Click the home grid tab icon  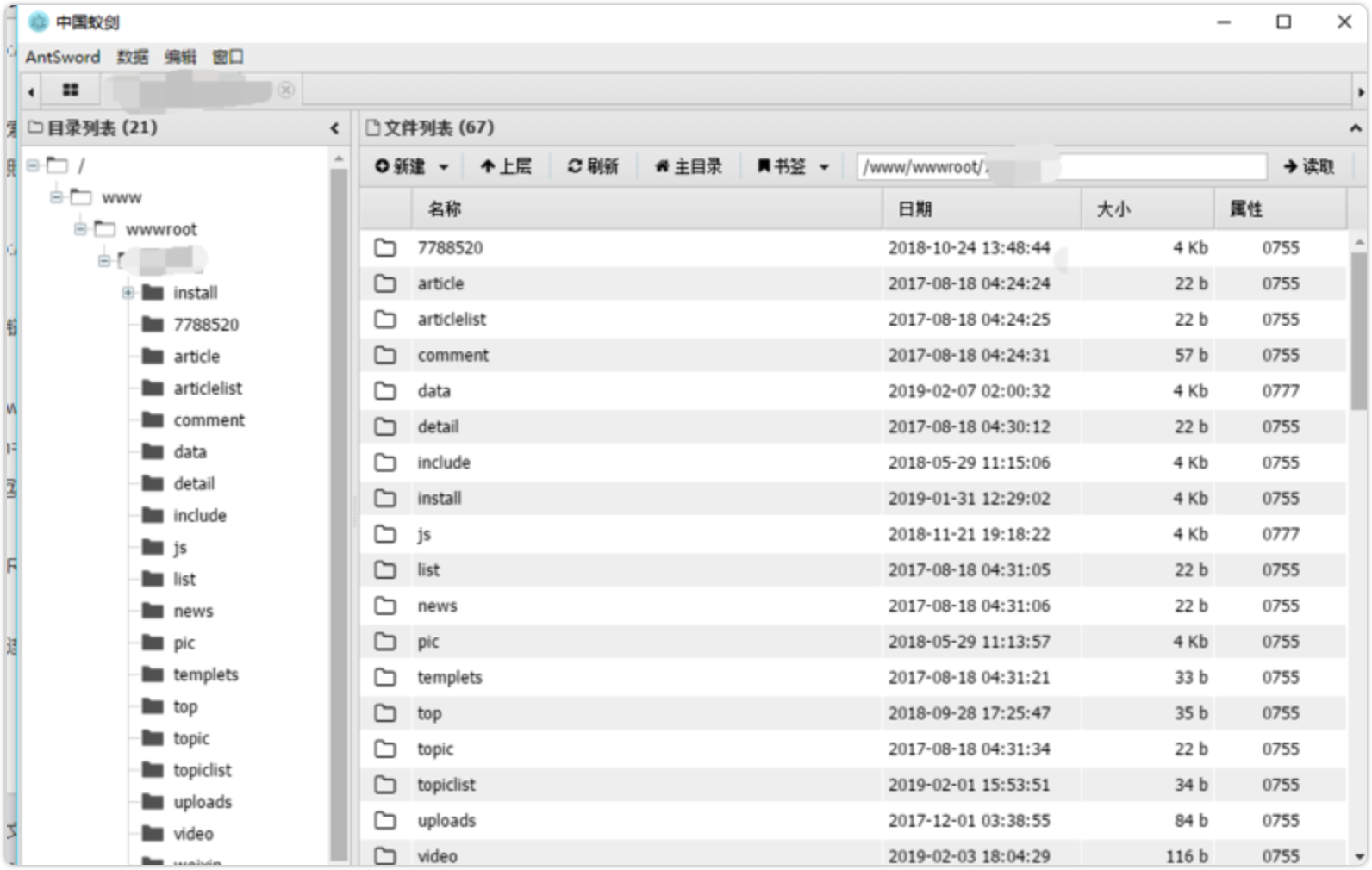pyautogui.click(x=71, y=90)
